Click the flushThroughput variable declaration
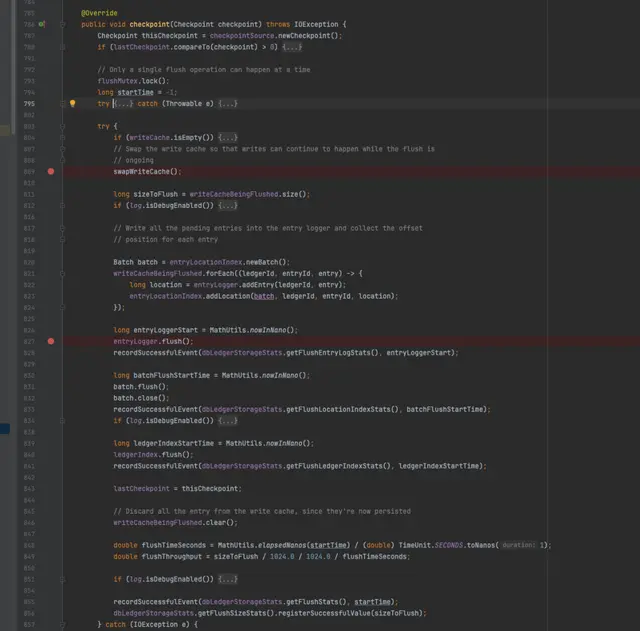The image size is (640, 631). pyautogui.click(x=171, y=556)
